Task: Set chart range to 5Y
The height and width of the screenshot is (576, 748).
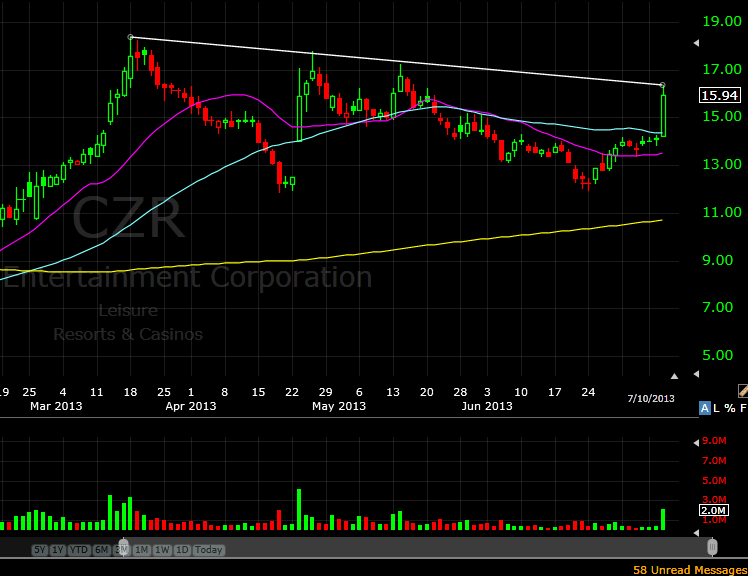Action: [40, 550]
